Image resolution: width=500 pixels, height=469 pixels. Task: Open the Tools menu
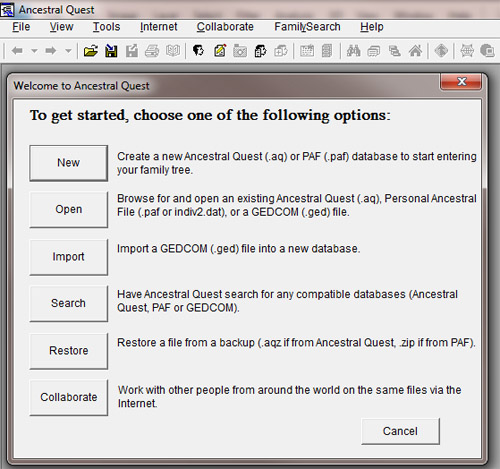click(106, 27)
